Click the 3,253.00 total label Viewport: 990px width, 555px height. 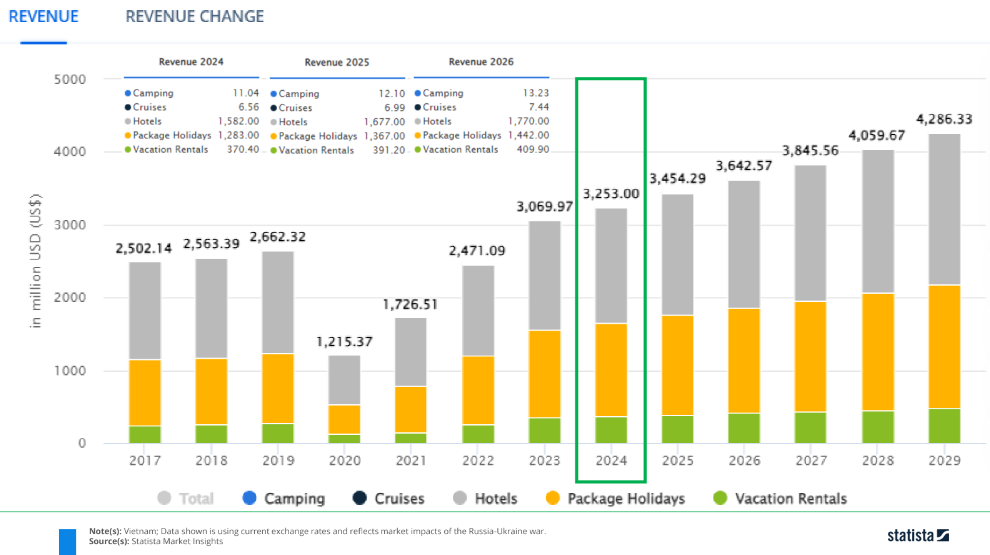click(611, 194)
